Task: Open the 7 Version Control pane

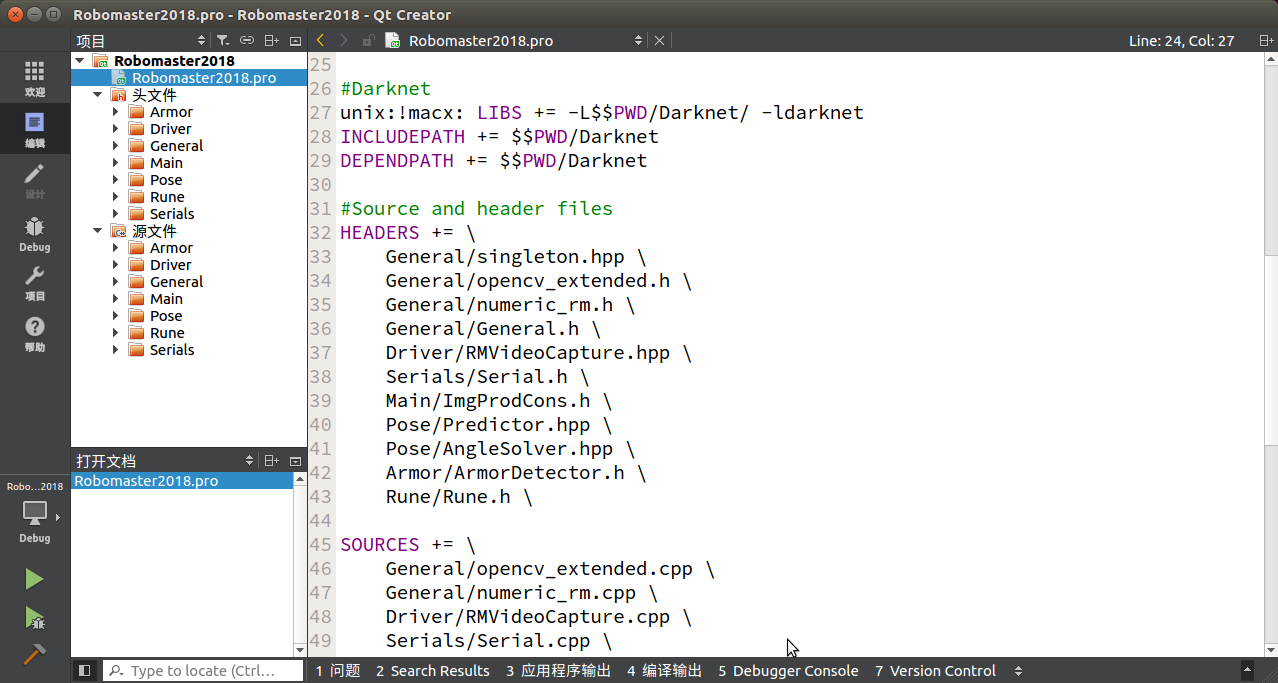Action: 935,671
